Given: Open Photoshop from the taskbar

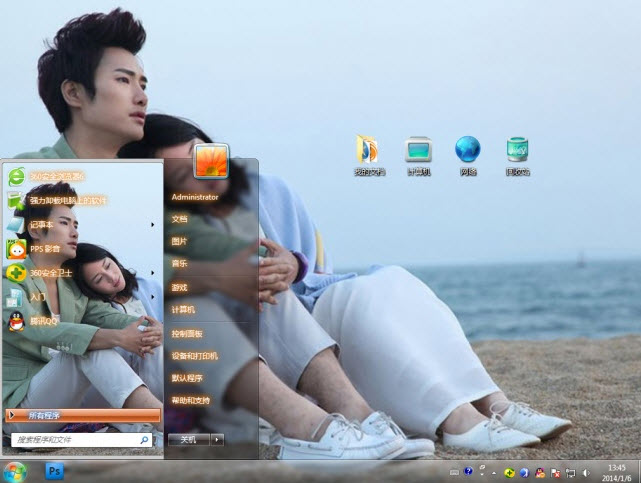Looking at the screenshot, I should tap(54, 472).
